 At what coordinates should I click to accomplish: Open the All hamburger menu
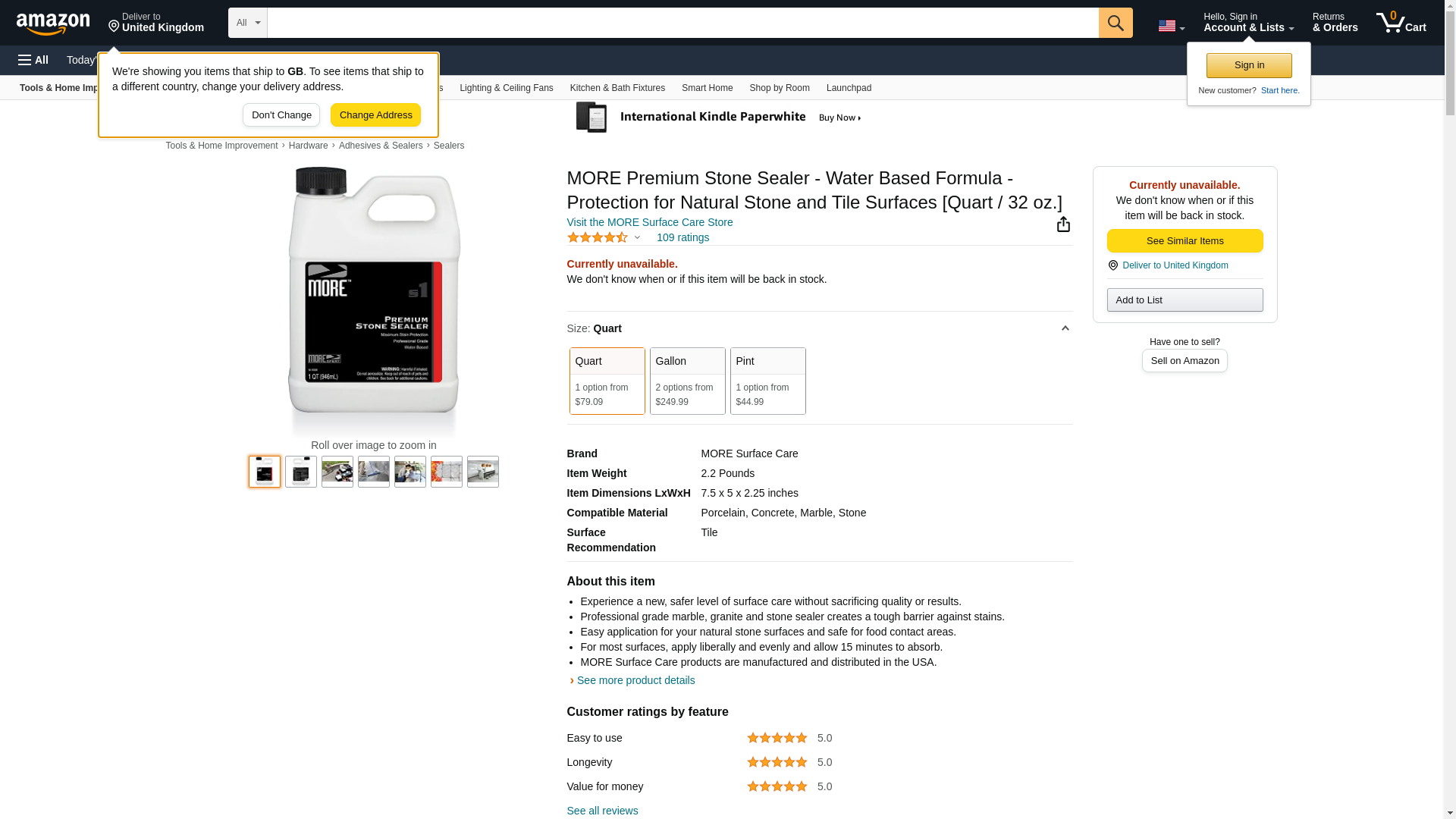pyautogui.click(x=33, y=60)
